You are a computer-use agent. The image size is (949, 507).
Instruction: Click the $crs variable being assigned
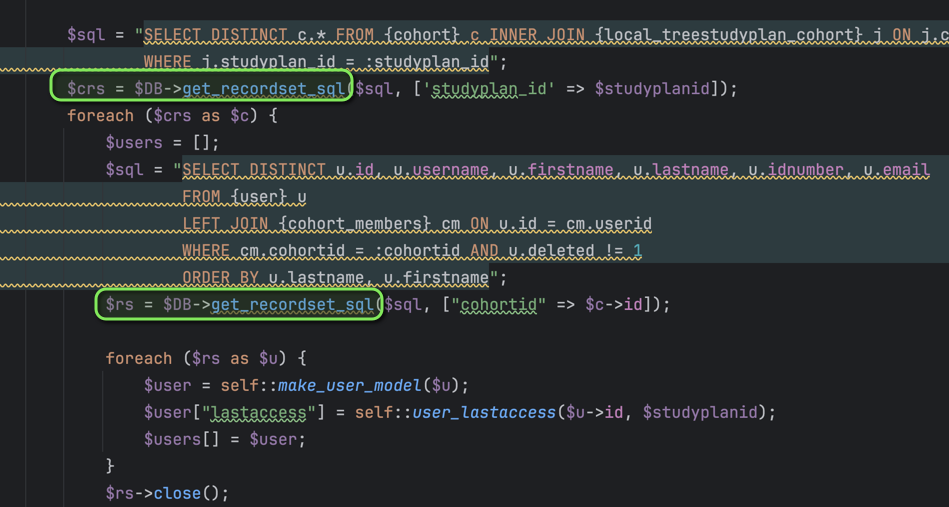point(86,89)
